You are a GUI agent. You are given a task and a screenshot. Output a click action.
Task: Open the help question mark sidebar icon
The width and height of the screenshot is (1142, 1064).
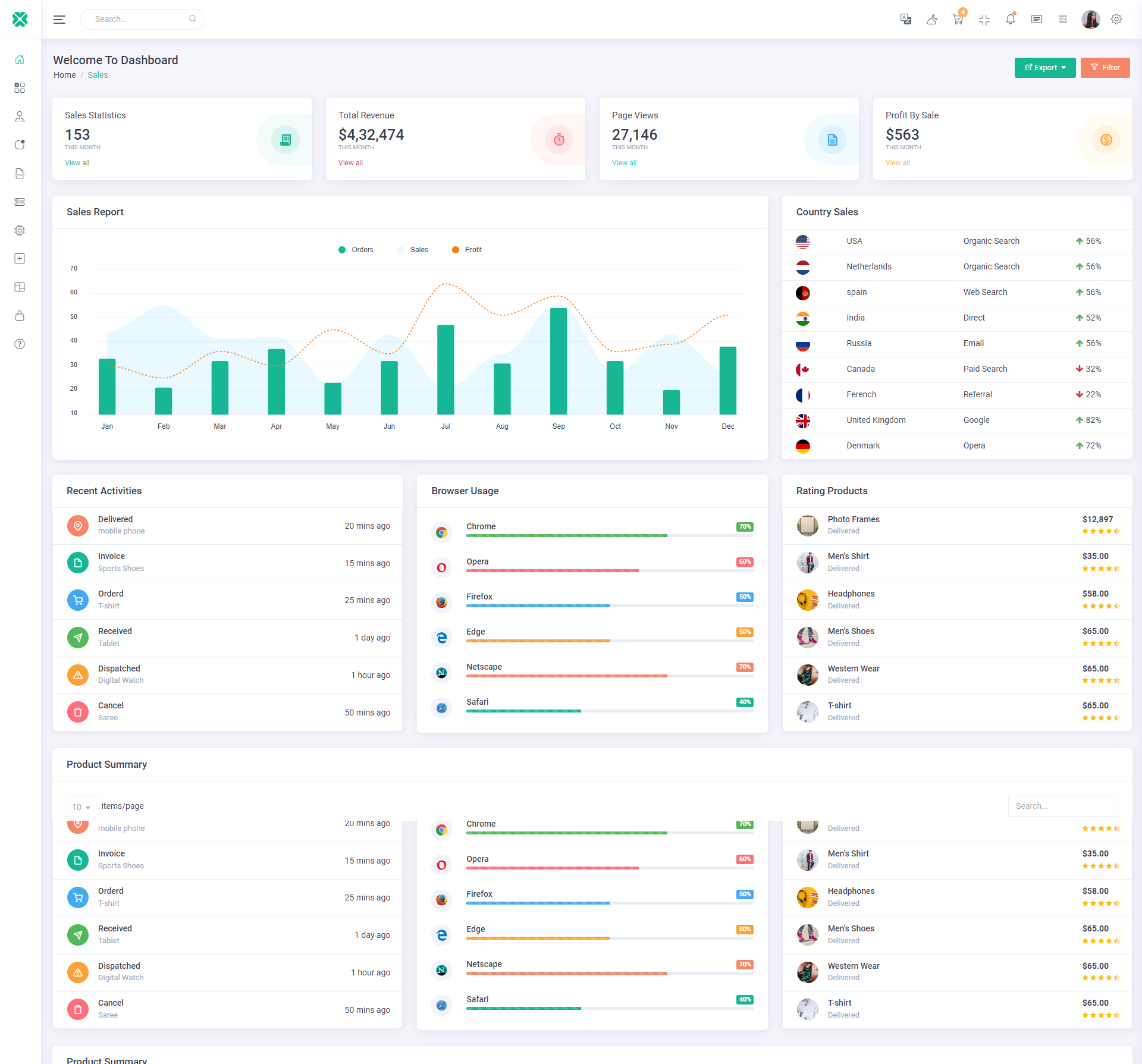click(20, 344)
